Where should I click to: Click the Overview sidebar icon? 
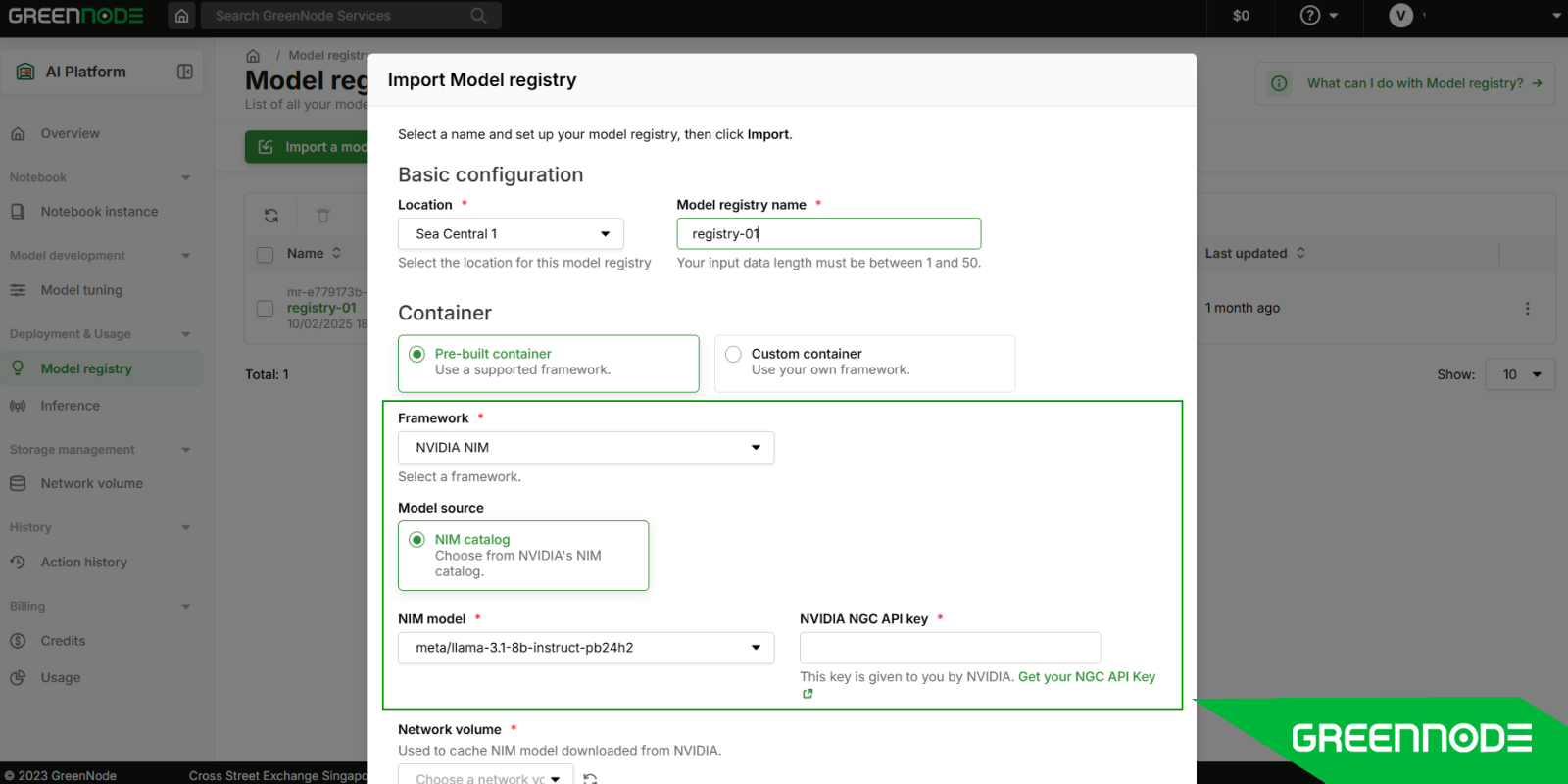18,134
